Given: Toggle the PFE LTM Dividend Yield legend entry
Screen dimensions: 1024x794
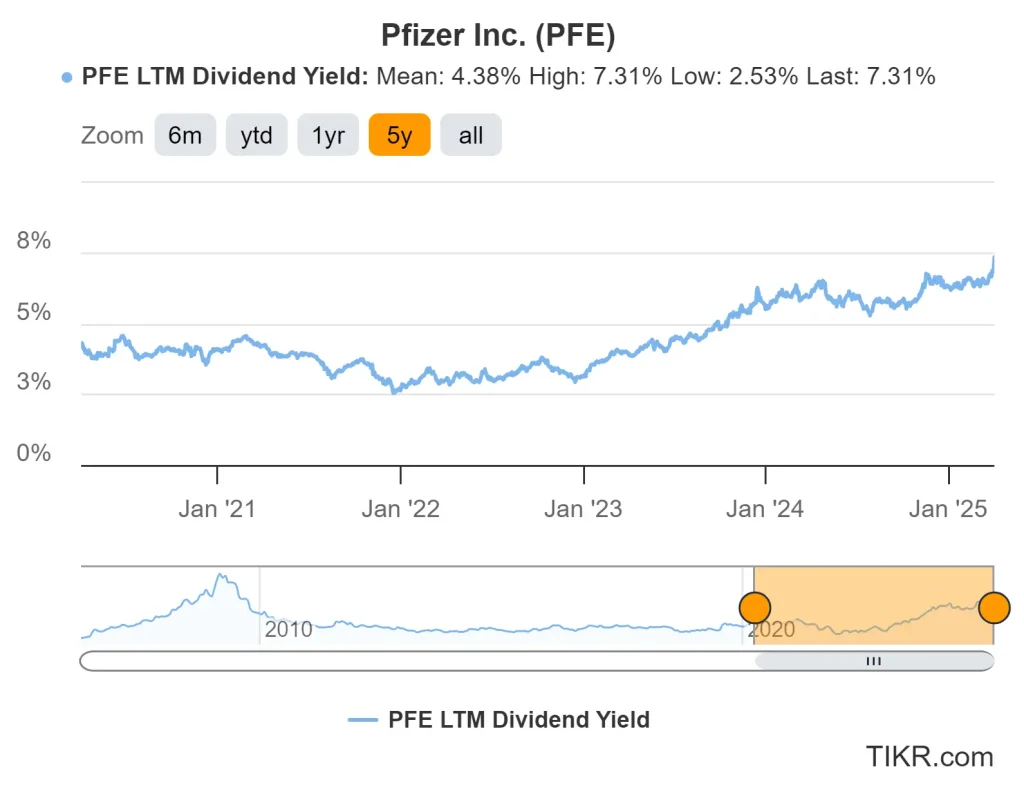Looking at the screenshot, I should (x=516, y=719).
